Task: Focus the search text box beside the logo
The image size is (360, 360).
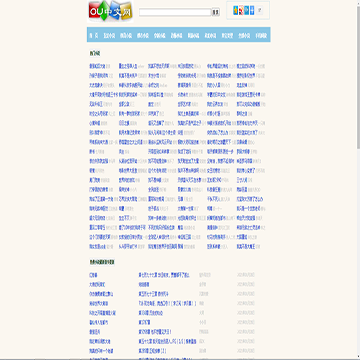Action: pyautogui.click(x=175, y=12)
